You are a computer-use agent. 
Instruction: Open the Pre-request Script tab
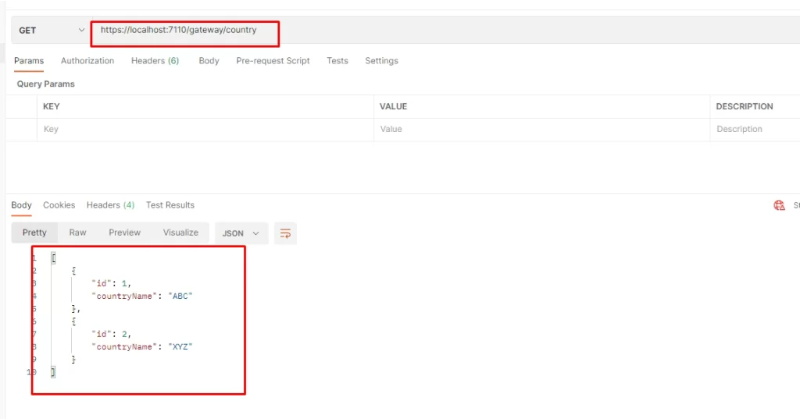tap(273, 61)
